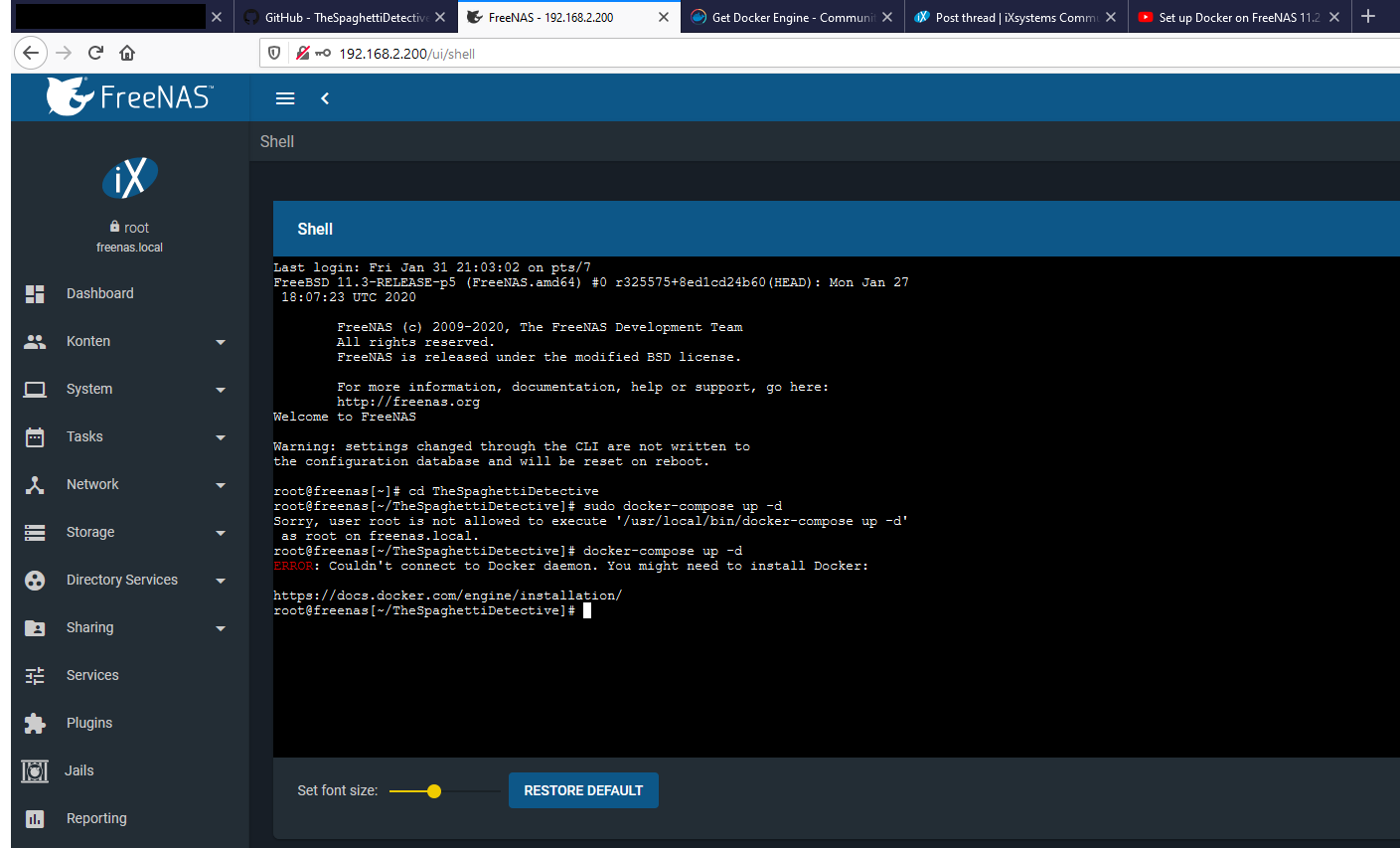Viewport: 1400px width, 848px height.
Task: Reload the page via refresh icon
Action: pos(95,53)
